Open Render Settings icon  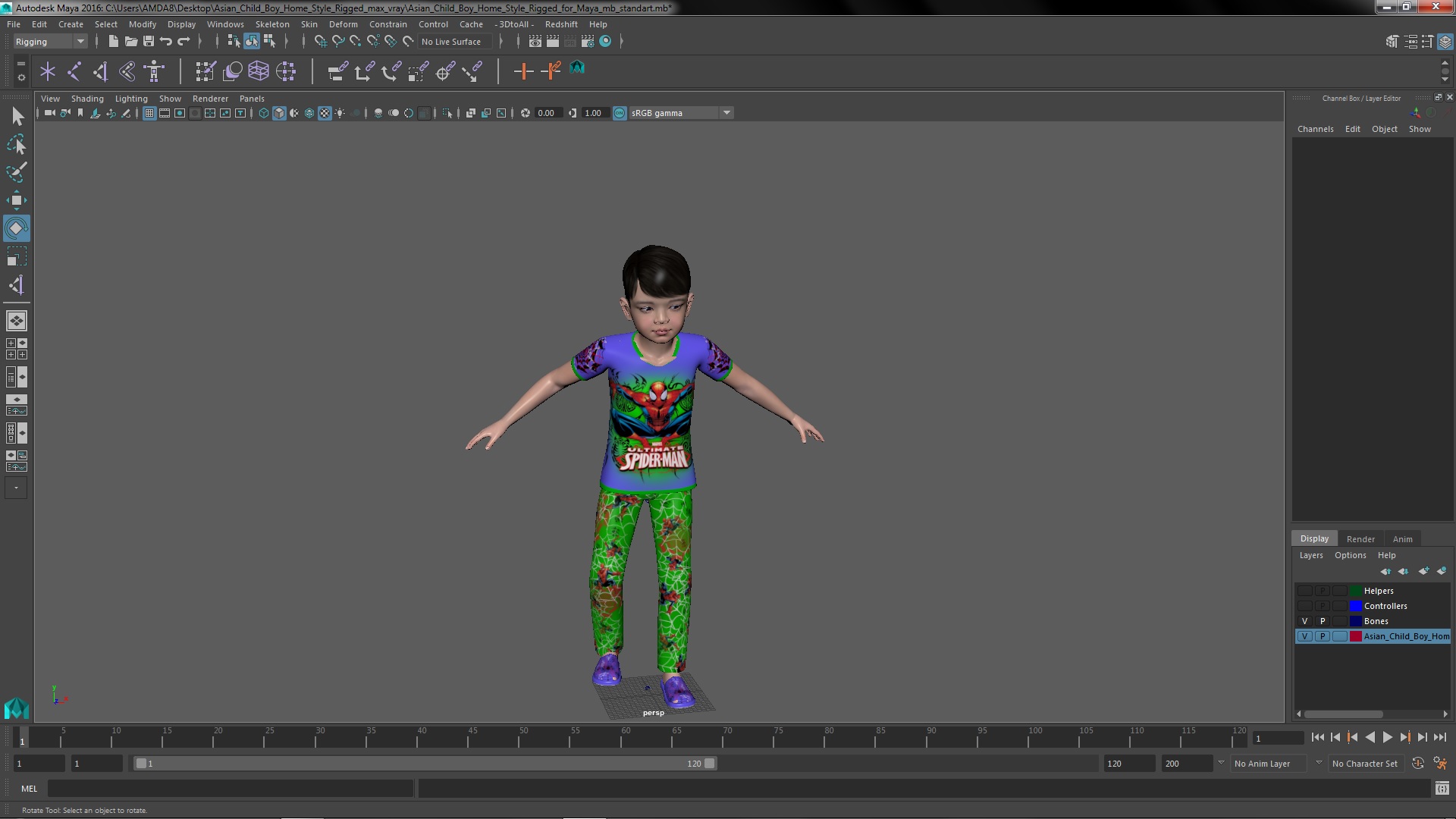coord(588,41)
